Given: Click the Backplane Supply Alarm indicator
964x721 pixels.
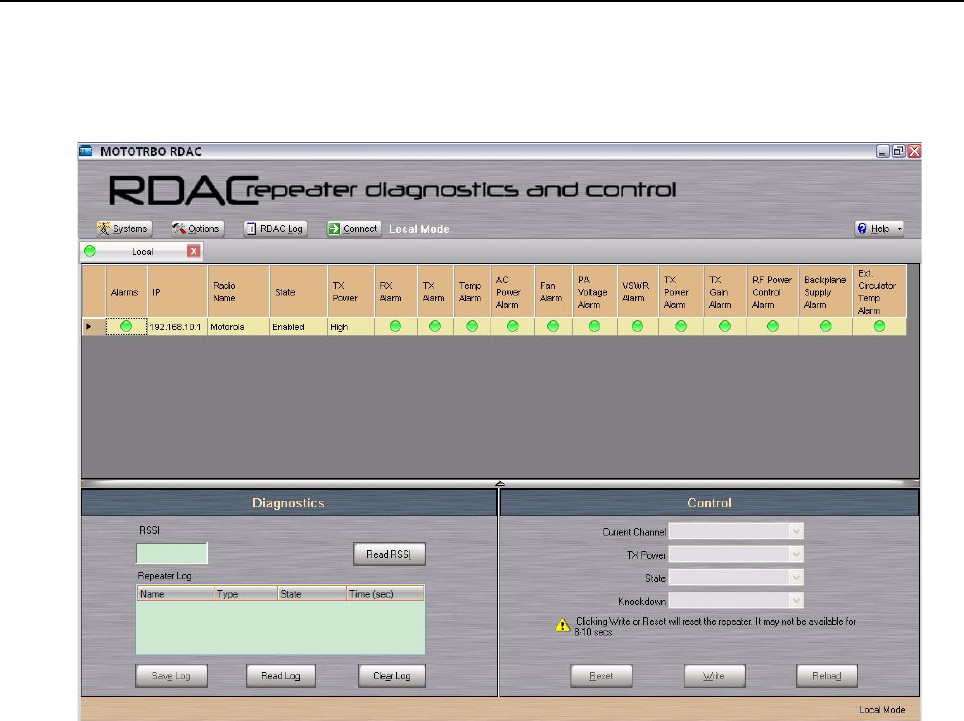Looking at the screenshot, I should (x=826, y=326).
